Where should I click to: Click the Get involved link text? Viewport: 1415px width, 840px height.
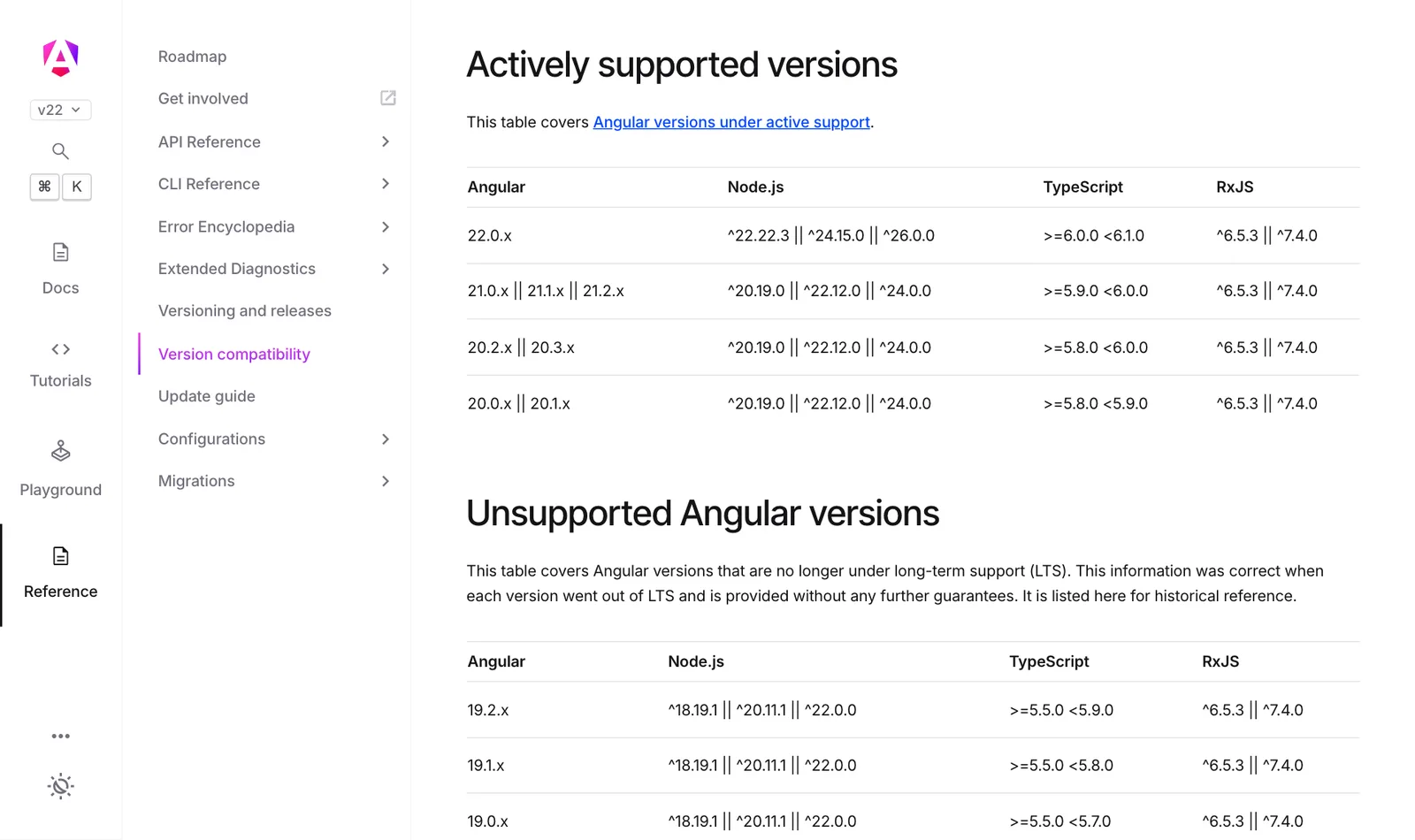[203, 99]
